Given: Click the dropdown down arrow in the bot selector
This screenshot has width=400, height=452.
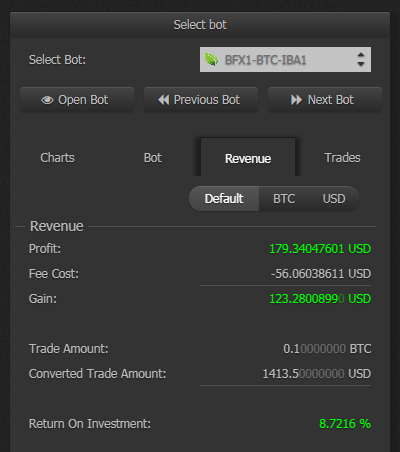Looking at the screenshot, I should click(361, 64).
